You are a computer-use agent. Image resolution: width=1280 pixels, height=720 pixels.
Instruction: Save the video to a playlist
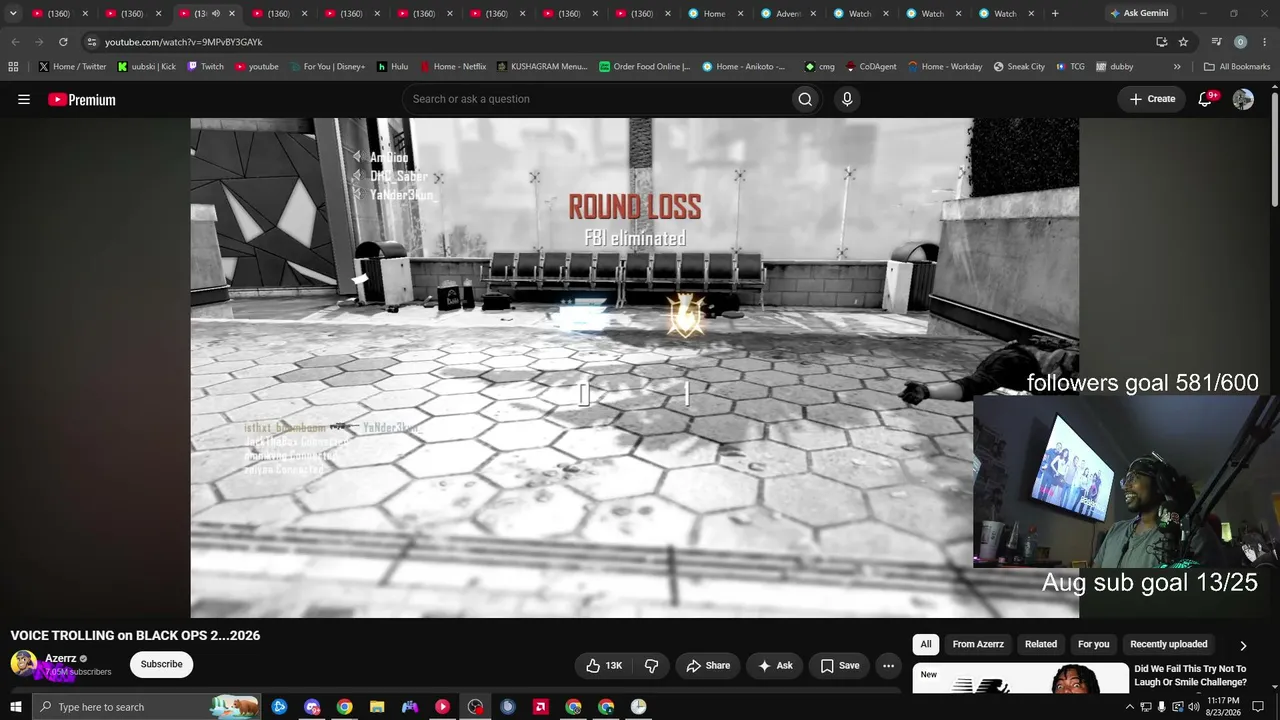point(840,665)
